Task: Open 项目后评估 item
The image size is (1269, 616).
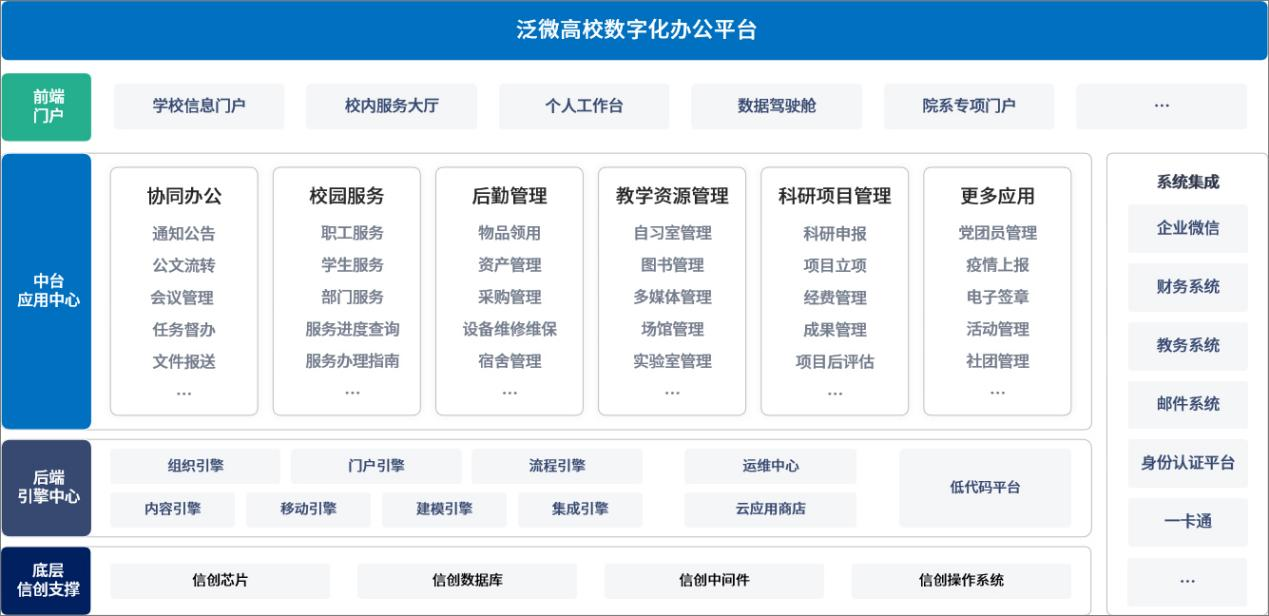Action: (x=835, y=362)
